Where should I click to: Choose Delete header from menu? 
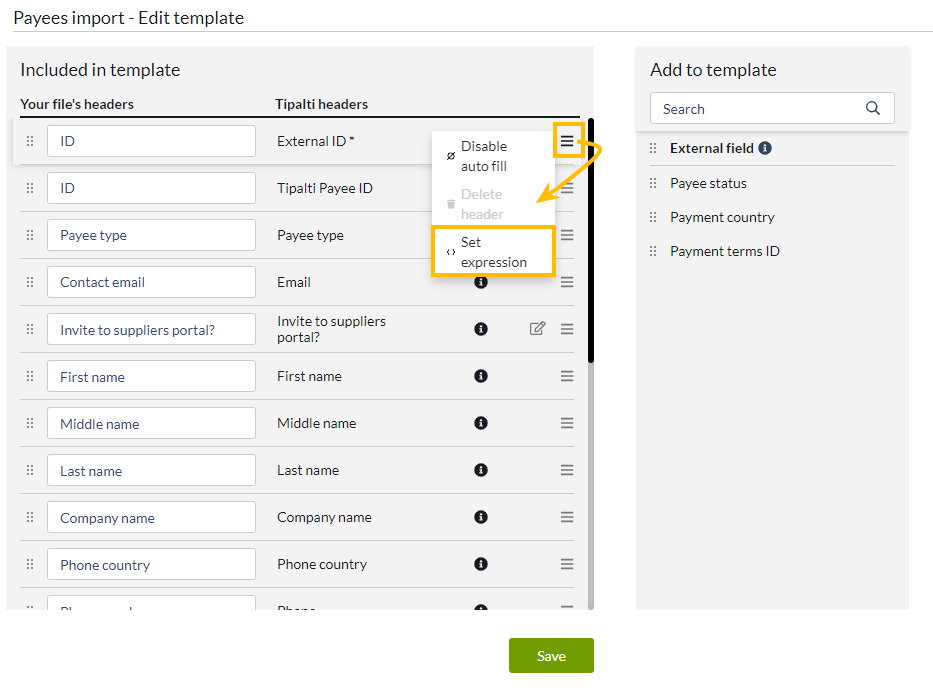coord(493,204)
